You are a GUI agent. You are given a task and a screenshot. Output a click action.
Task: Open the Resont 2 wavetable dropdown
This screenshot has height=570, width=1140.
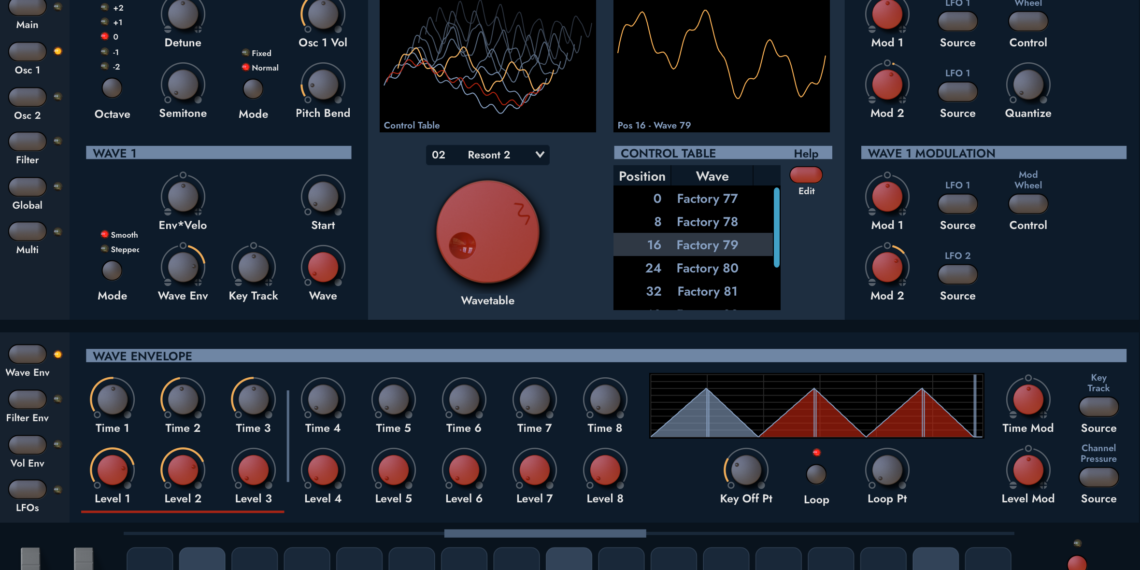(488, 155)
